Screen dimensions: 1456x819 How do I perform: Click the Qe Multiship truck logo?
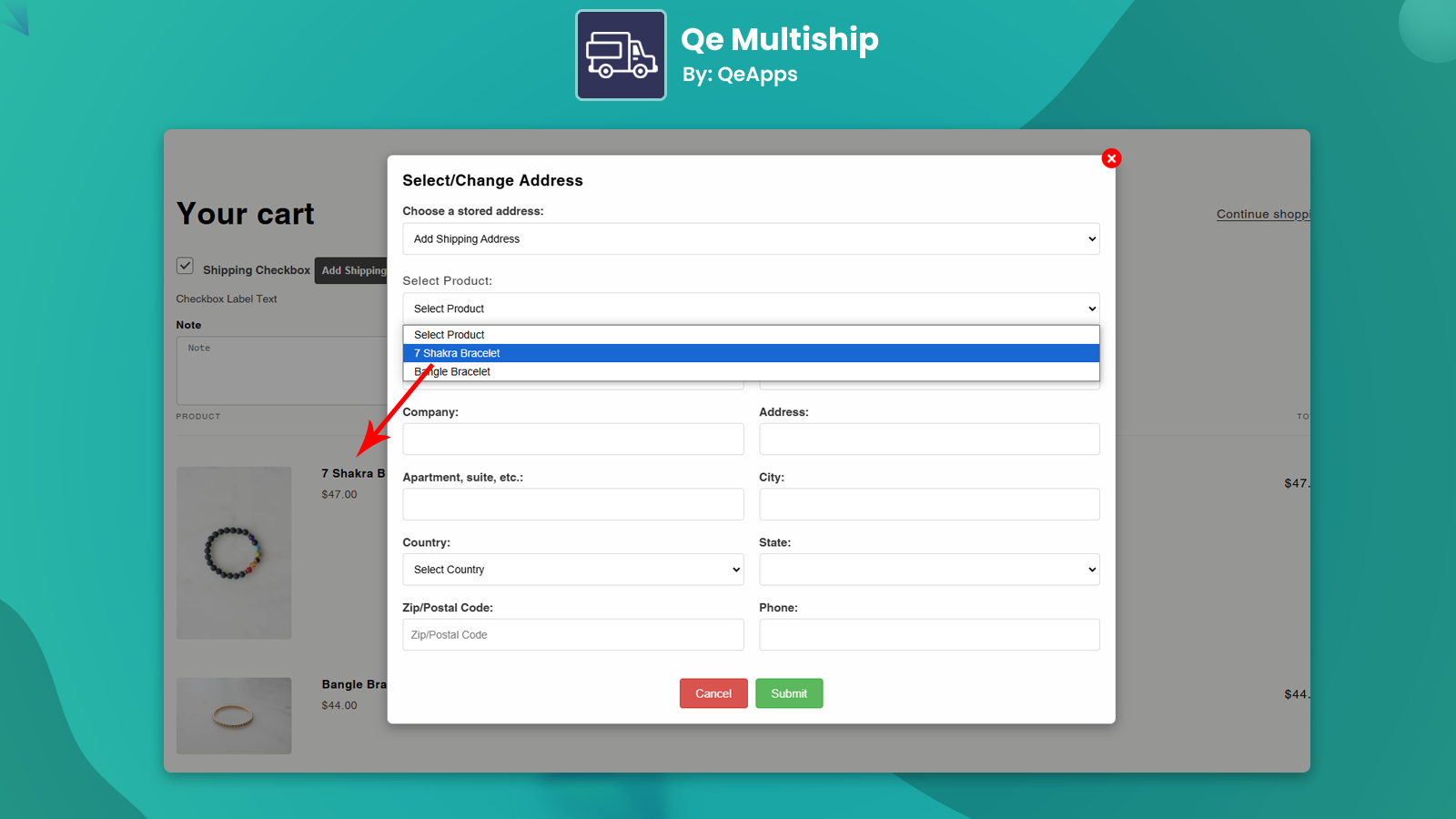pos(621,56)
